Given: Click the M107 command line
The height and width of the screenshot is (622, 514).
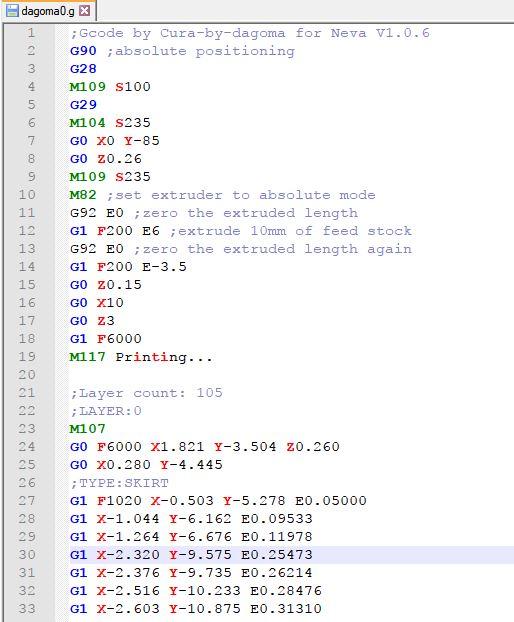Looking at the screenshot, I should (88, 428).
